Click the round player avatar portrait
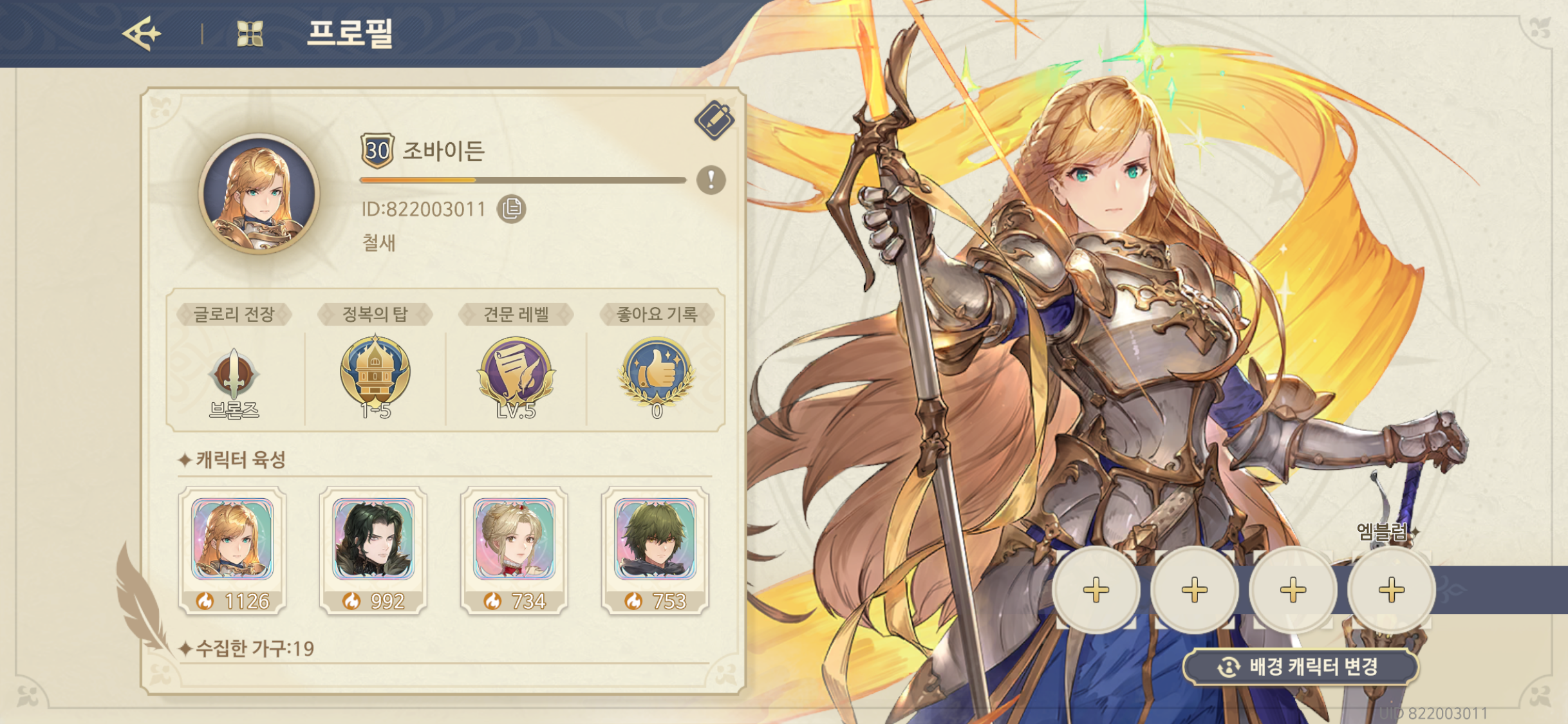Image resolution: width=1568 pixels, height=724 pixels. [259, 194]
